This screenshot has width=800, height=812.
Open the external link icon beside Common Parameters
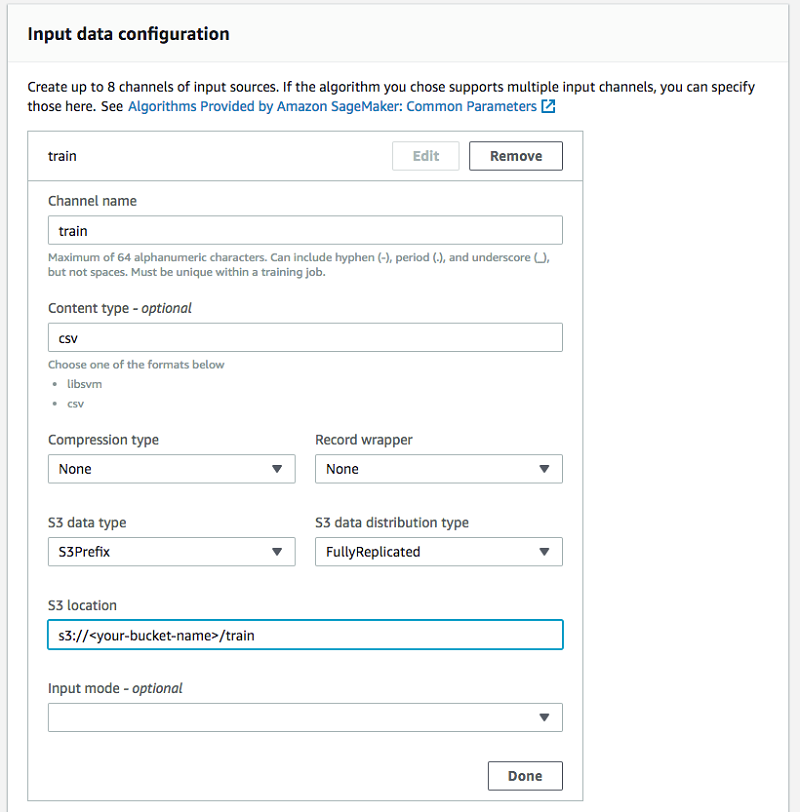[548, 107]
